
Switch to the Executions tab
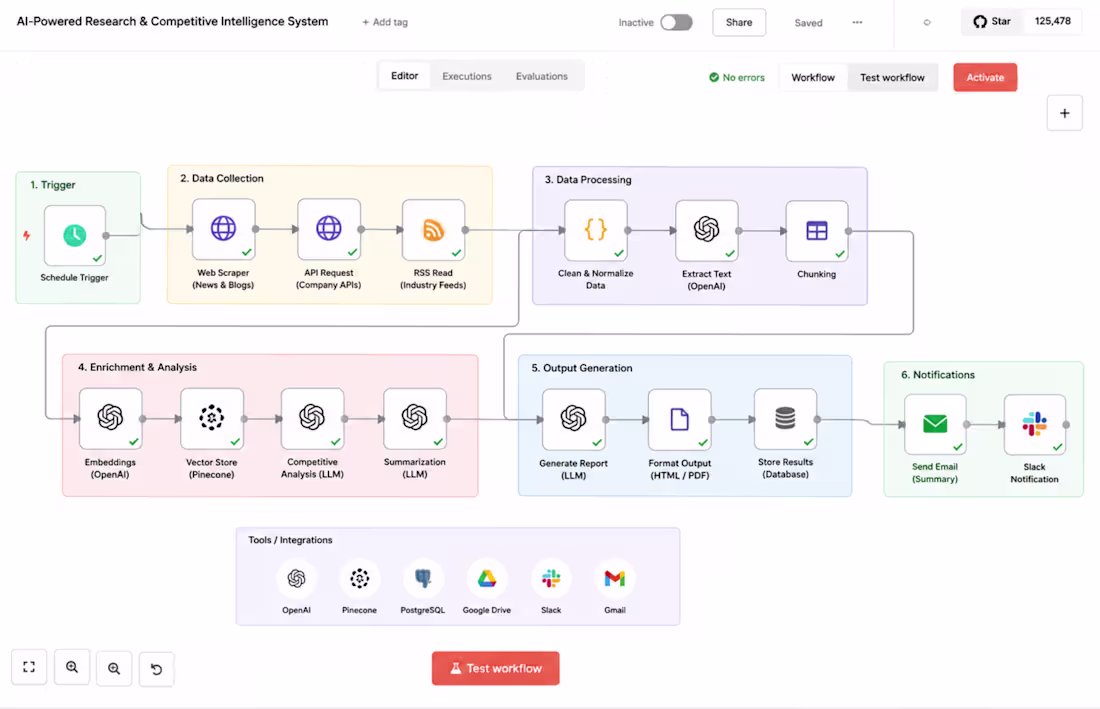click(x=467, y=76)
